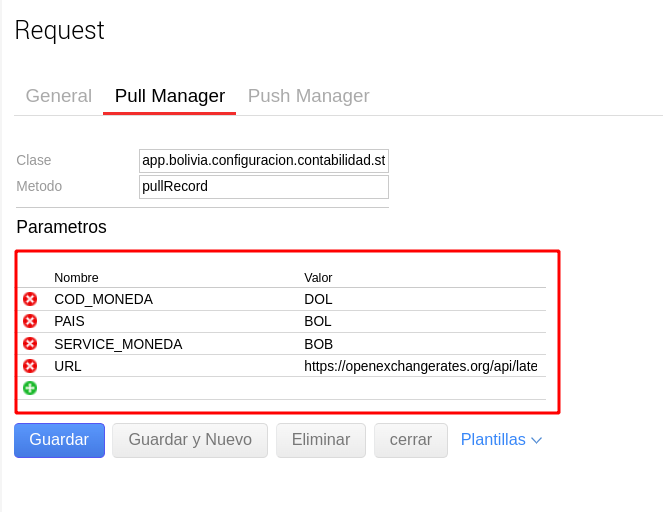Click the Eliminar button
Screen dimensions: 663x512
(320, 440)
